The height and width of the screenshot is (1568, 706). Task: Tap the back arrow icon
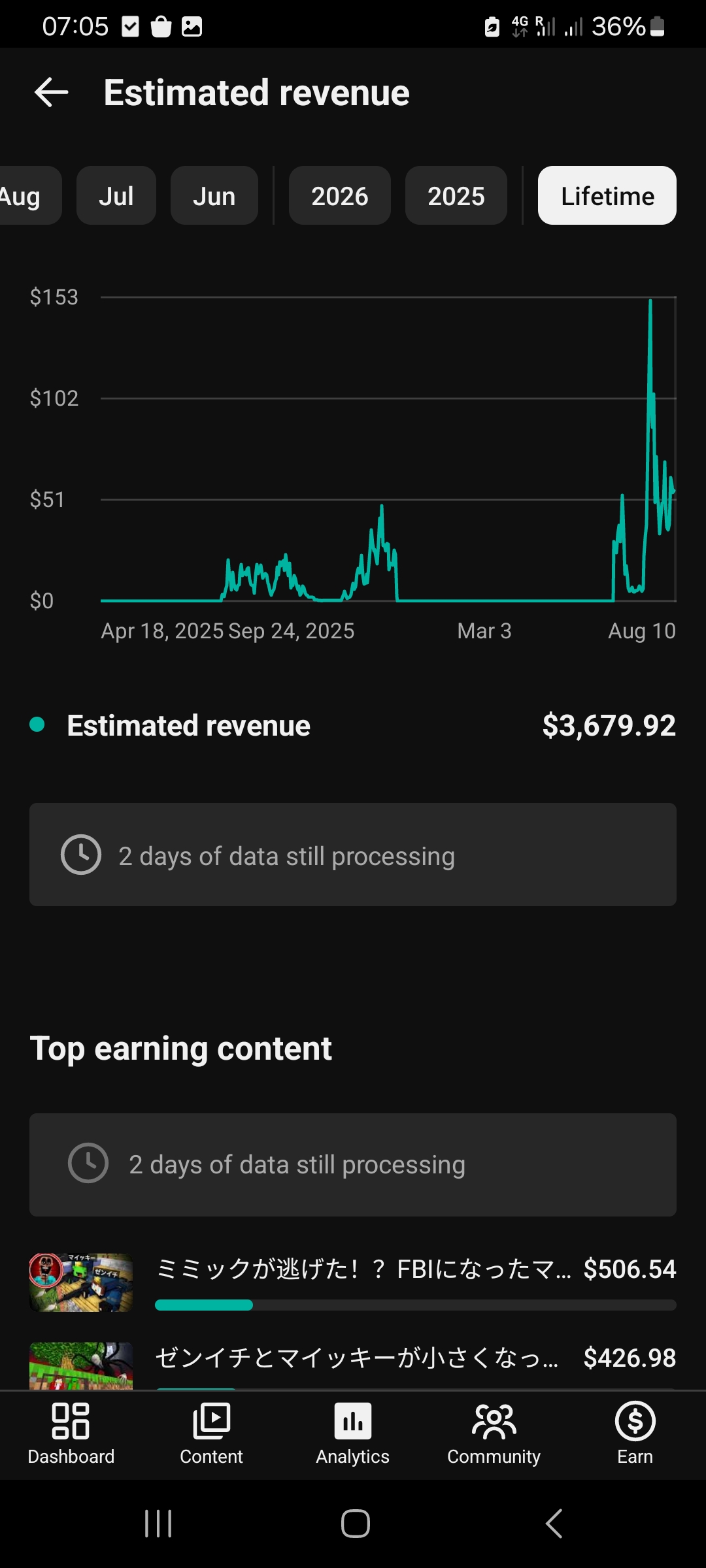52,92
